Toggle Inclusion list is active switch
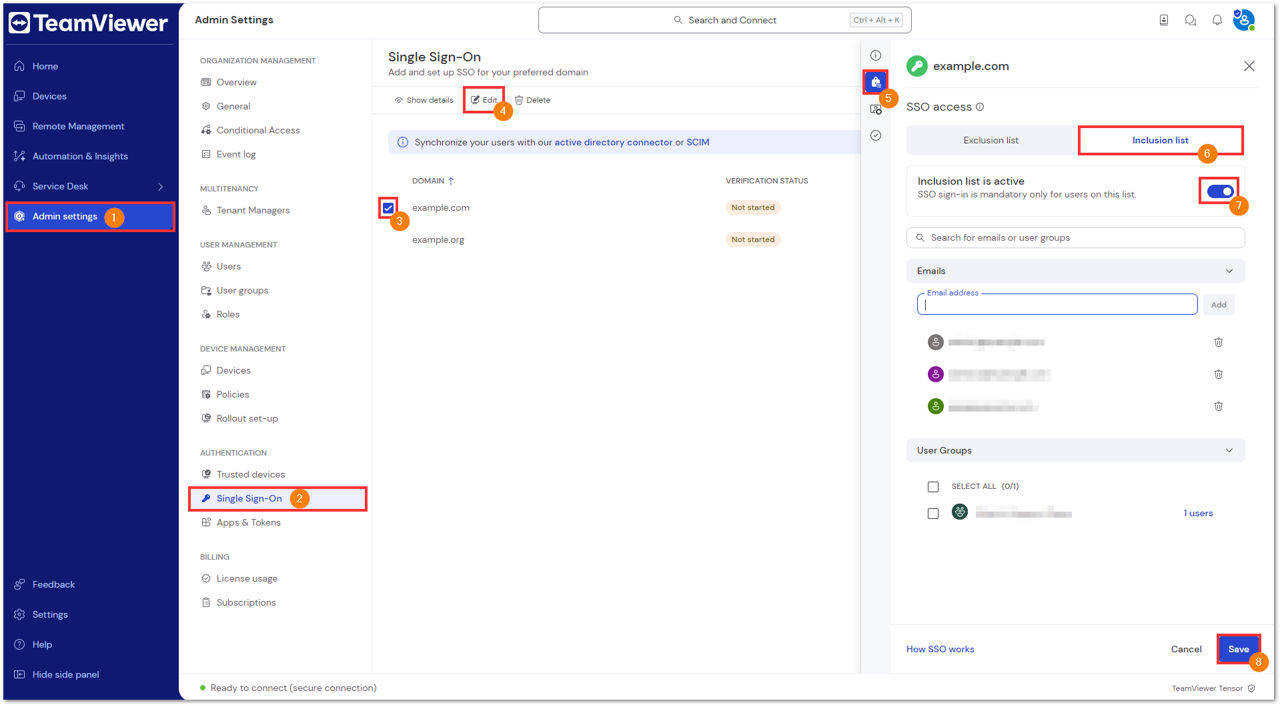This screenshot has width=1280, height=706. 1220,191
